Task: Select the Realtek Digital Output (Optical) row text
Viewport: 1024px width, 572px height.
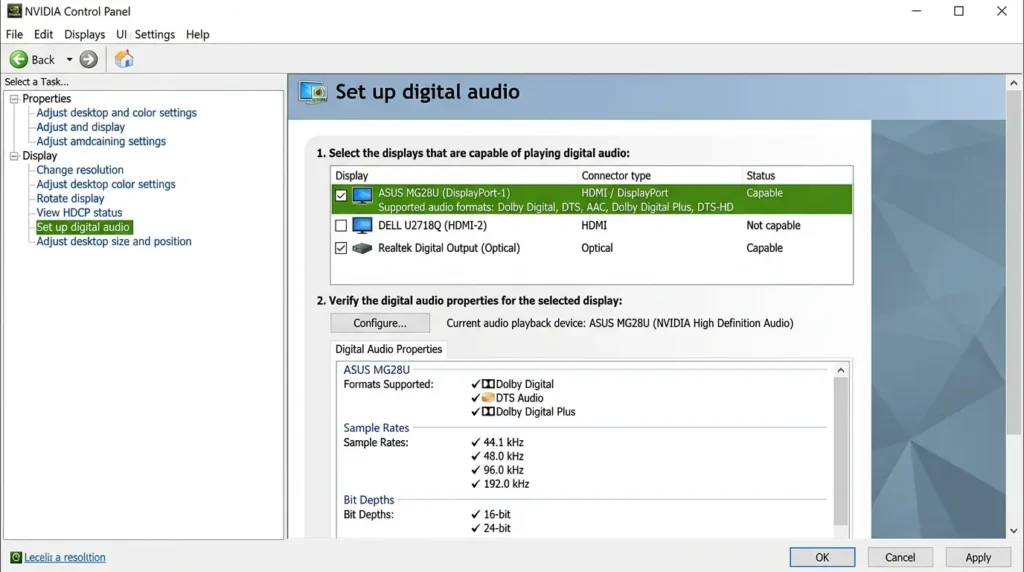Action: pyautogui.click(x=449, y=248)
